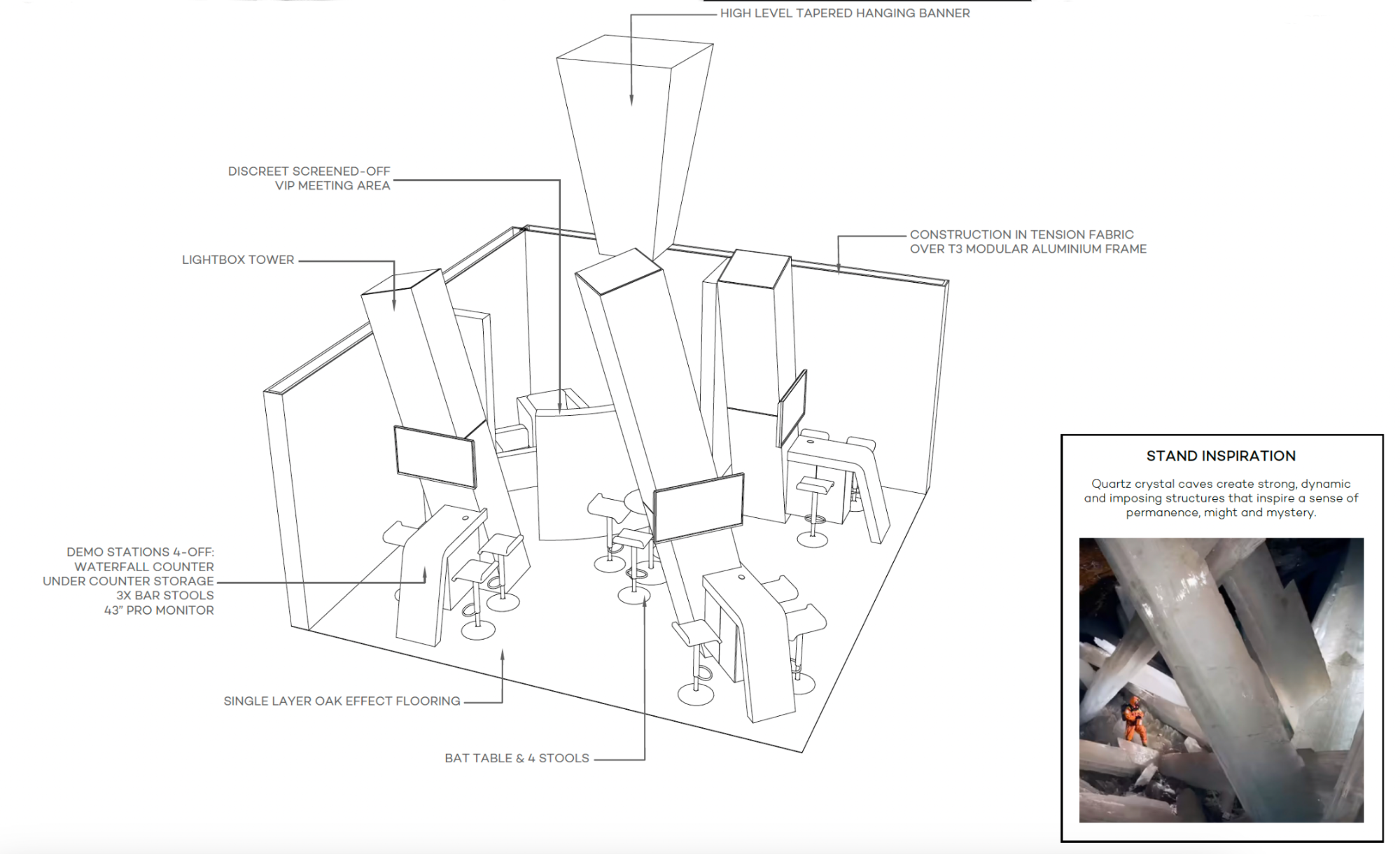Click the center monitor on the leaning tower
Screen dimensions: 1400x854
pos(698,507)
